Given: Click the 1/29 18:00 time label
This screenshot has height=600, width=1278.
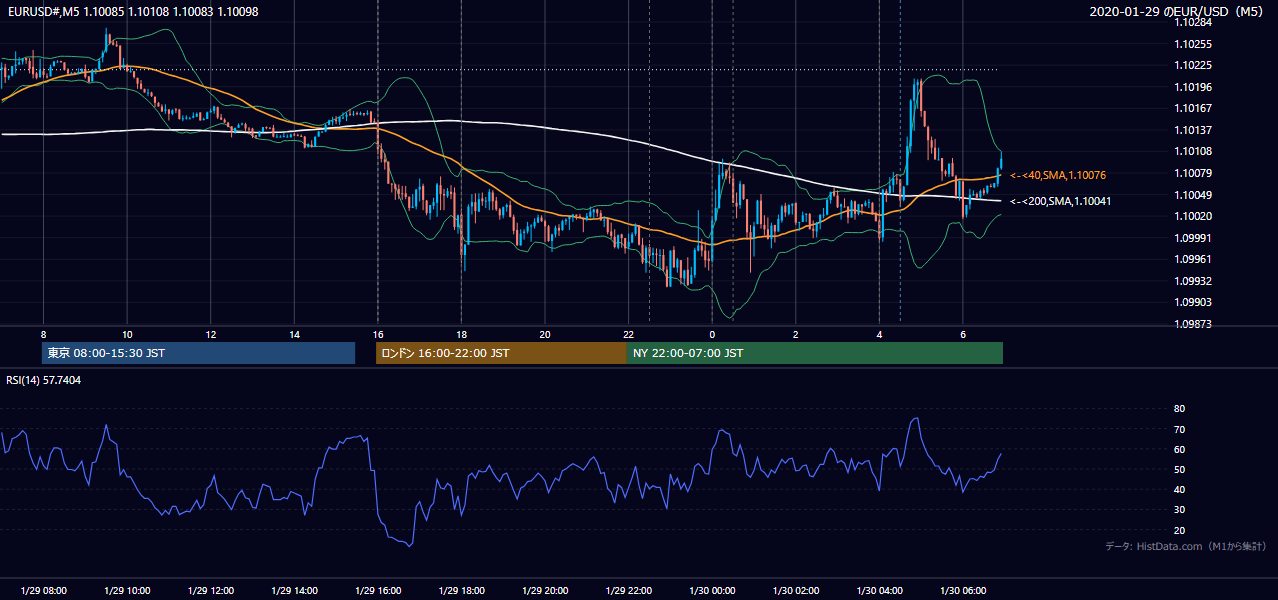Looking at the screenshot, I should 461,591.
